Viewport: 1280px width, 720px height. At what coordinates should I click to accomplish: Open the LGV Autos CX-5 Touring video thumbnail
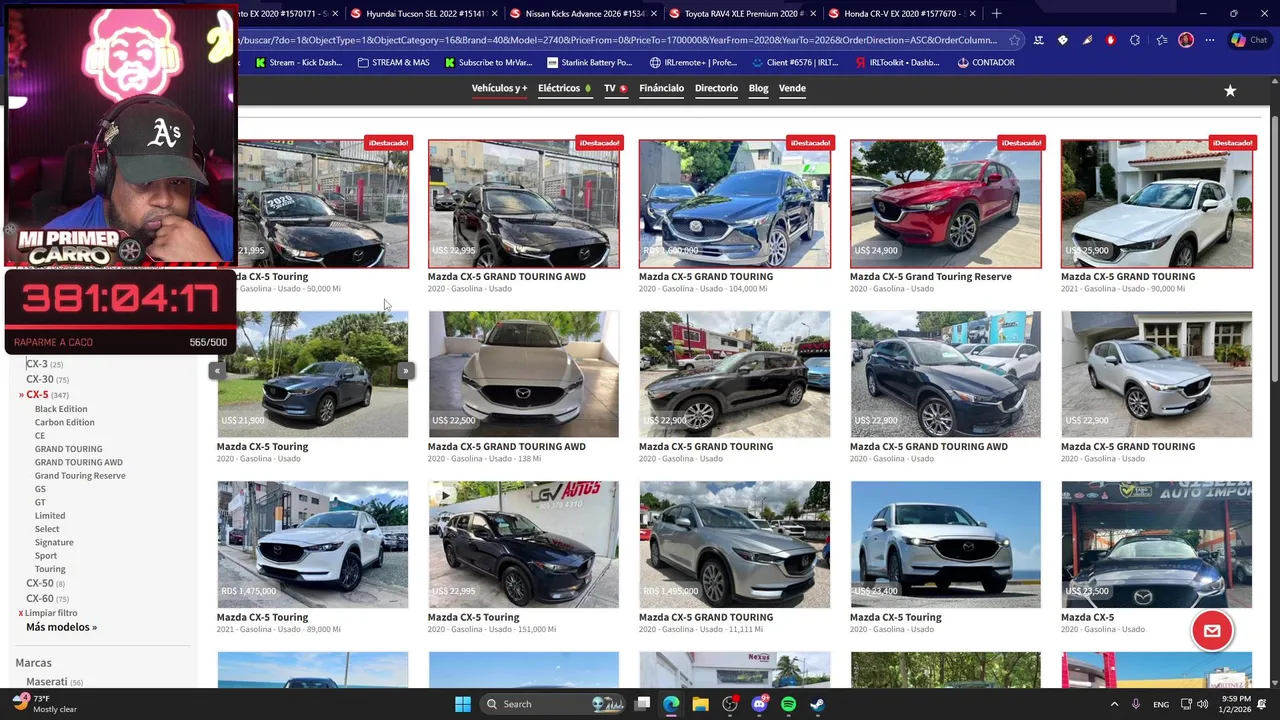[x=523, y=544]
